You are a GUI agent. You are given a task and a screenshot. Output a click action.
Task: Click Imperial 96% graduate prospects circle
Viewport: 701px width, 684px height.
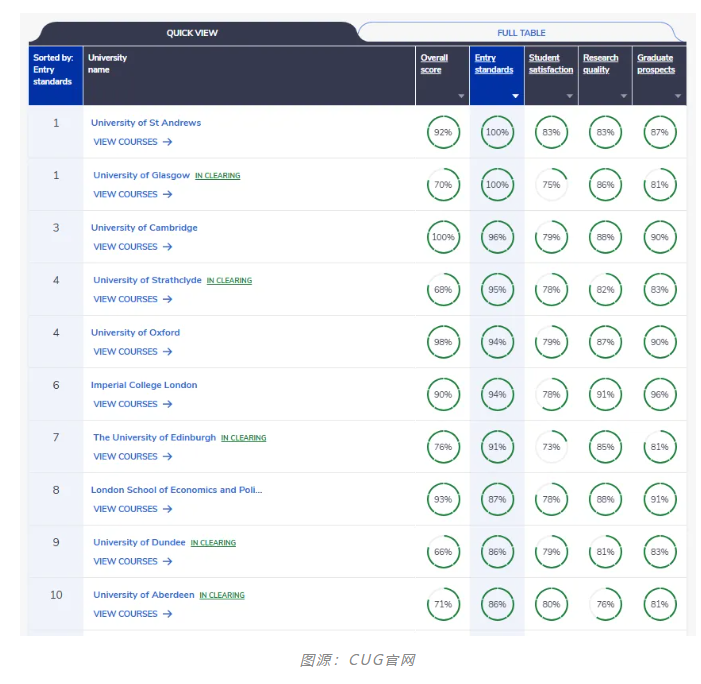click(659, 394)
